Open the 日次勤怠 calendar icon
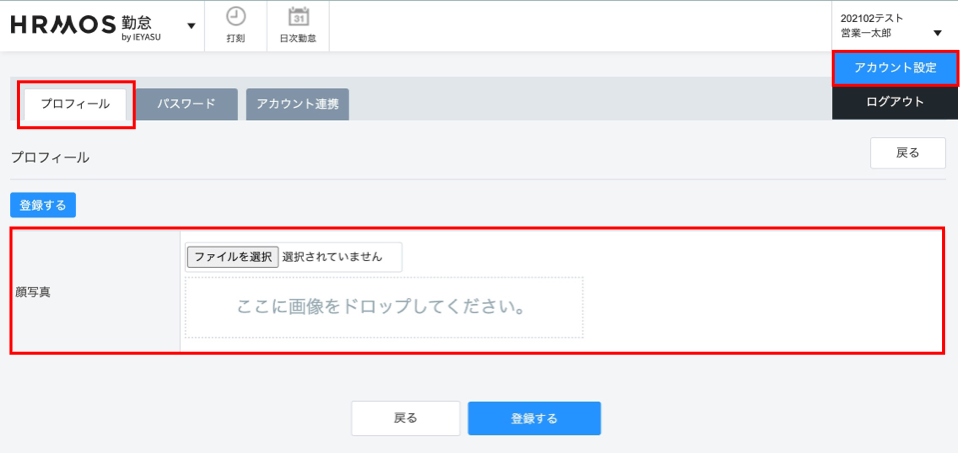Viewport: 960px width, 453px height. [x=297, y=17]
